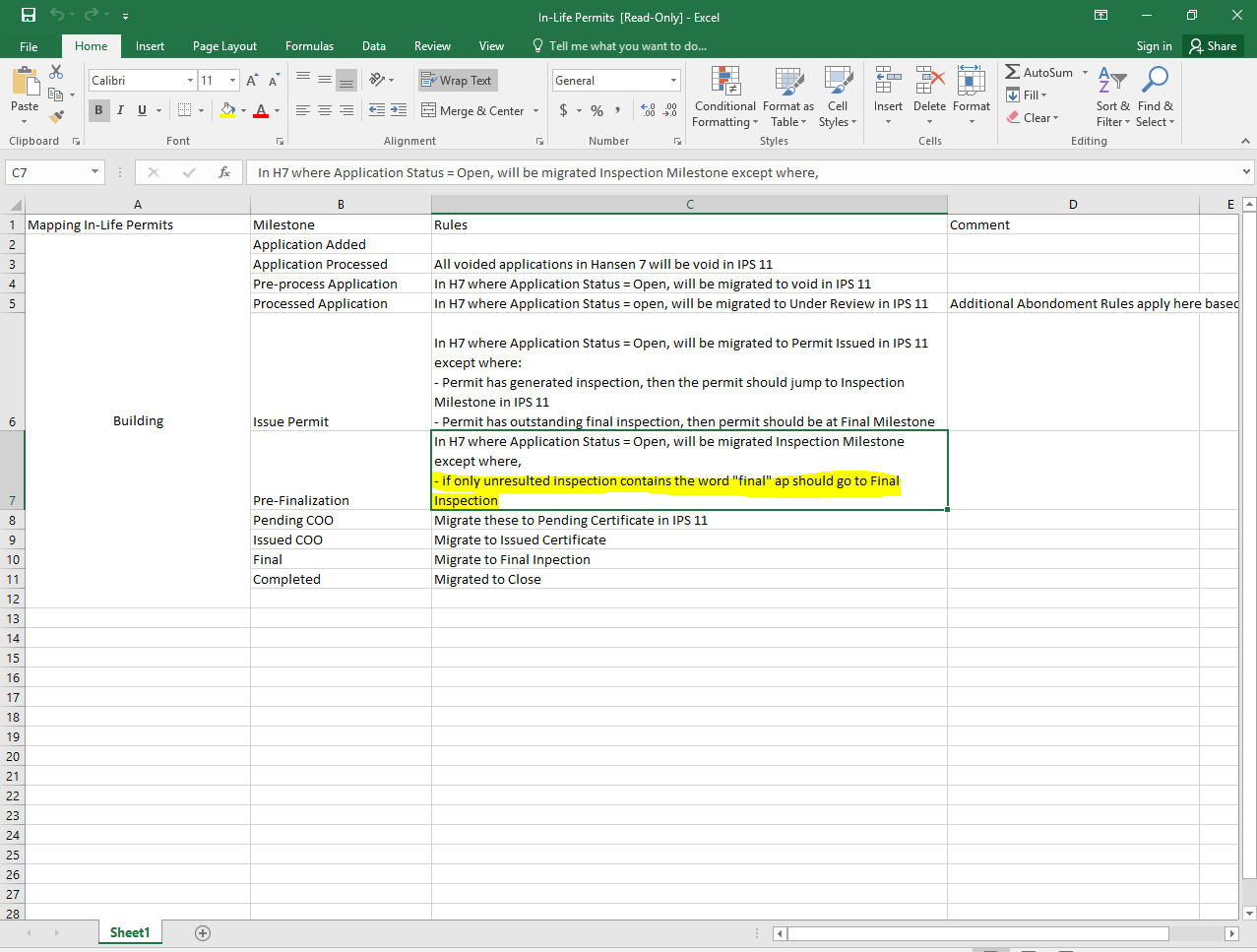The width and height of the screenshot is (1257, 952).
Task: Toggle Underline formatting
Action: click(142, 110)
